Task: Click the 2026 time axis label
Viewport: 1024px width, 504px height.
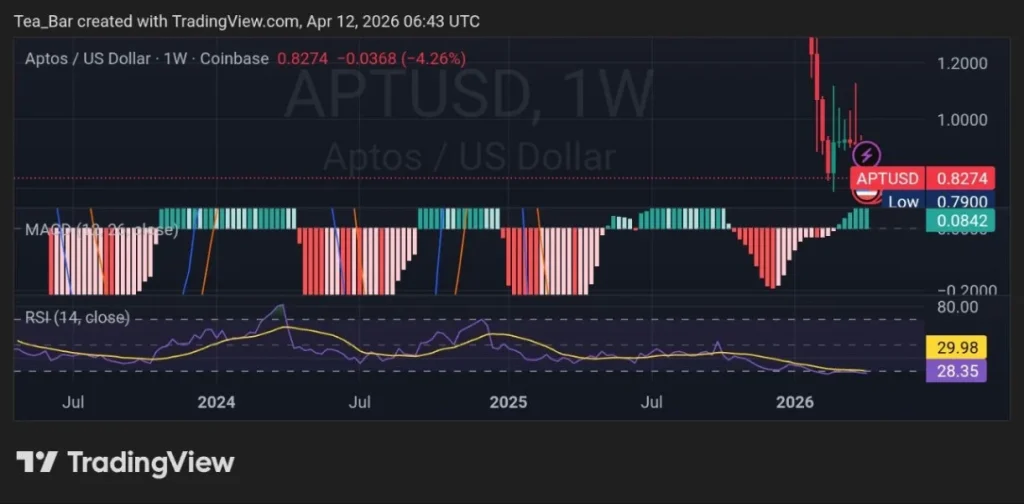Action: coord(795,402)
